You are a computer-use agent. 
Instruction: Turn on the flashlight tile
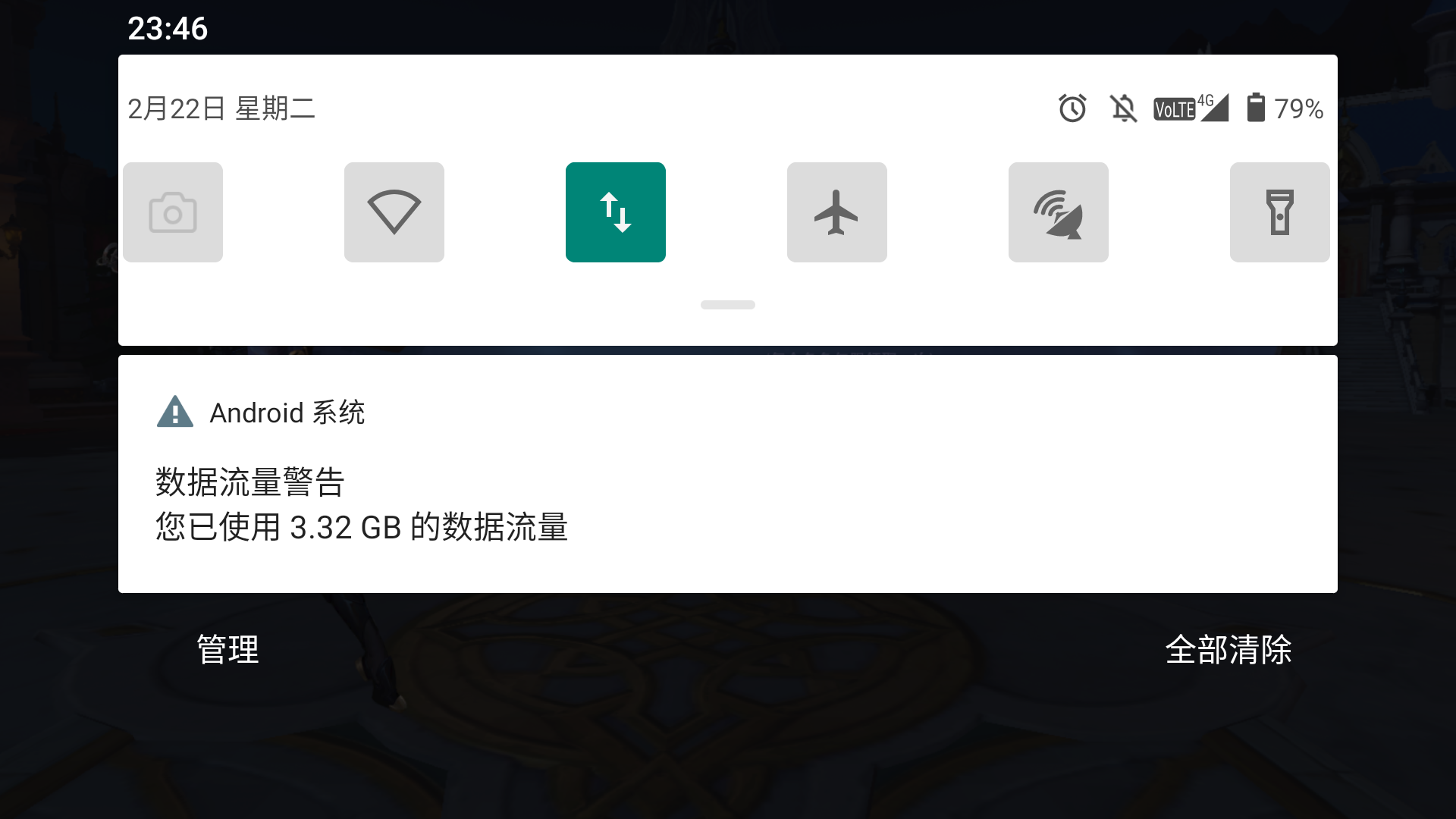[x=1280, y=212]
